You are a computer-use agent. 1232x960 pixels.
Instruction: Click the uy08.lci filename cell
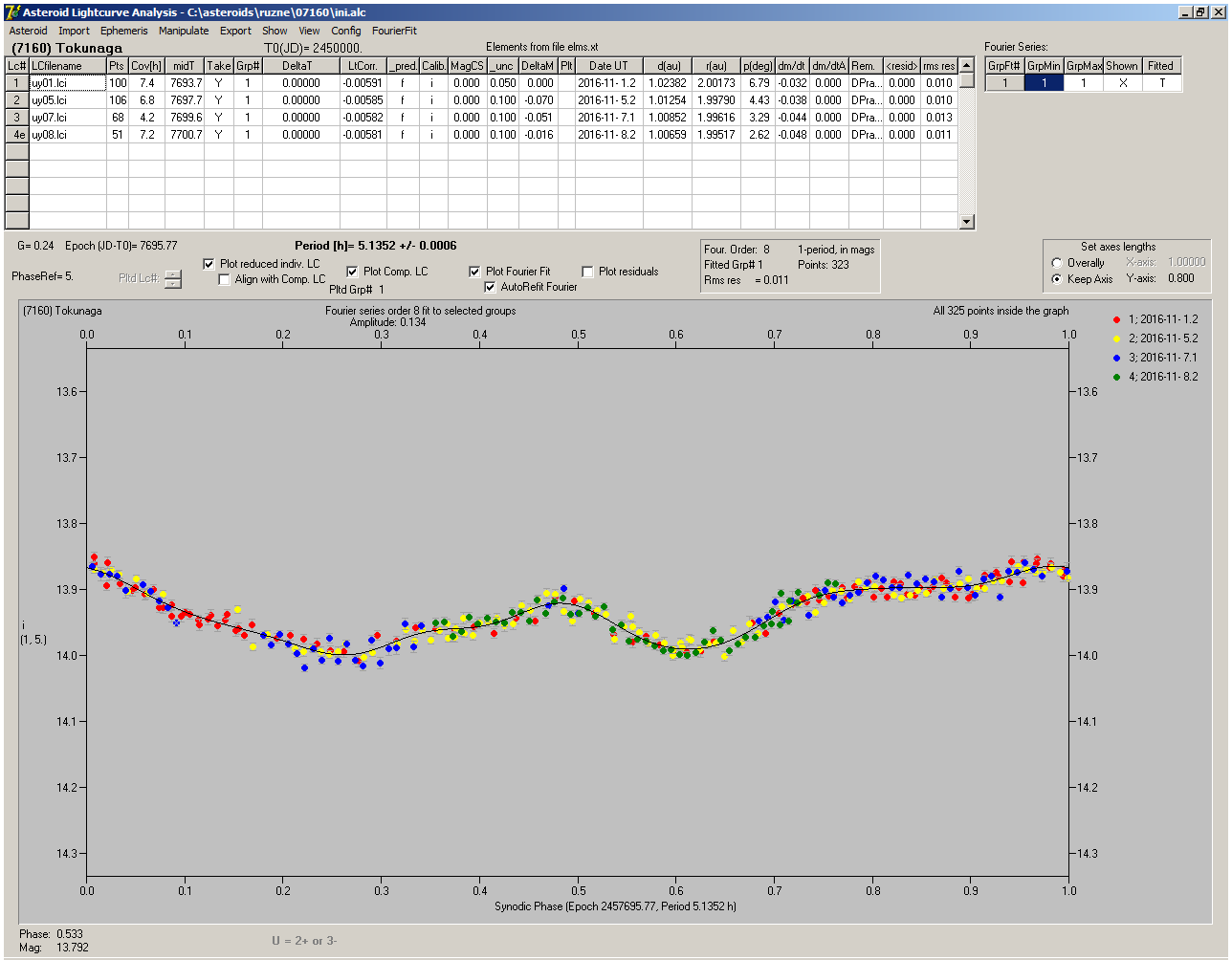[x=67, y=135]
